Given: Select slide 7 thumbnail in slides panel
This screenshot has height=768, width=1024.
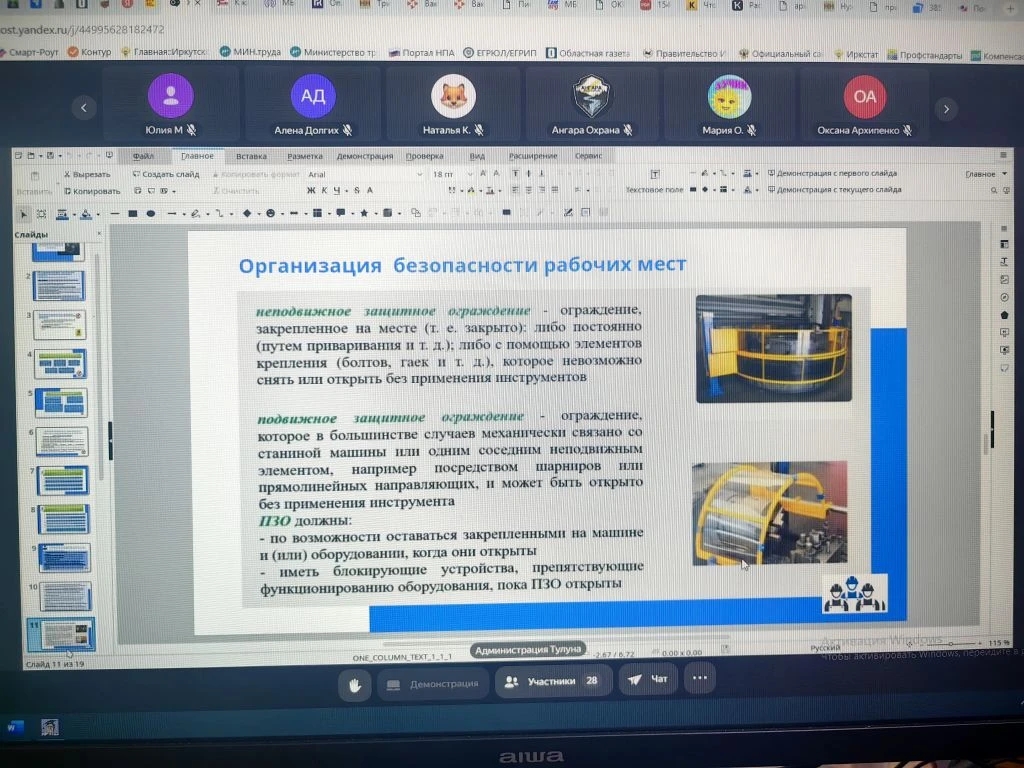Looking at the screenshot, I should 63,480.
